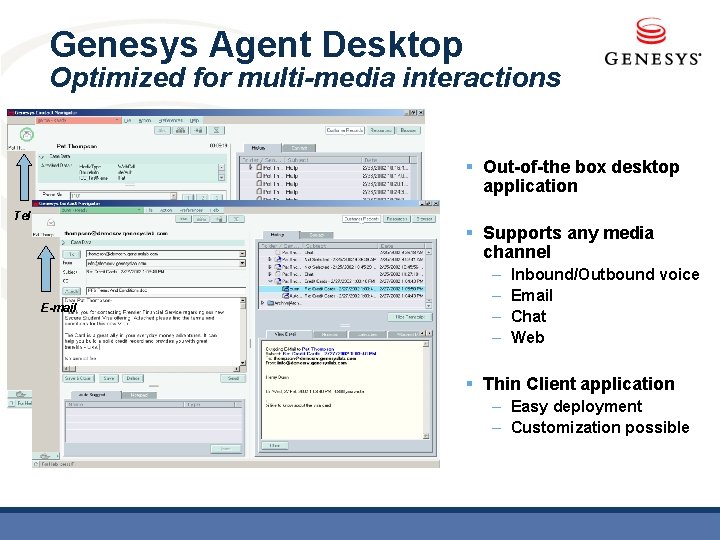This screenshot has height=540, width=720.
Task: Click the Delete button
Action: coord(133,378)
